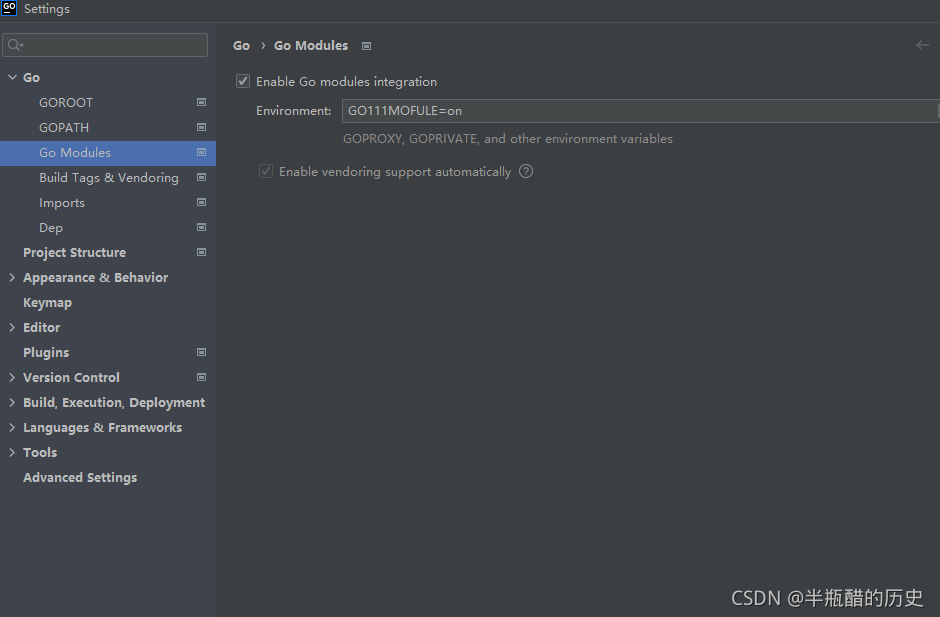This screenshot has height=617, width=940.
Task: Click the icon beside Version Control
Action: coord(201,377)
